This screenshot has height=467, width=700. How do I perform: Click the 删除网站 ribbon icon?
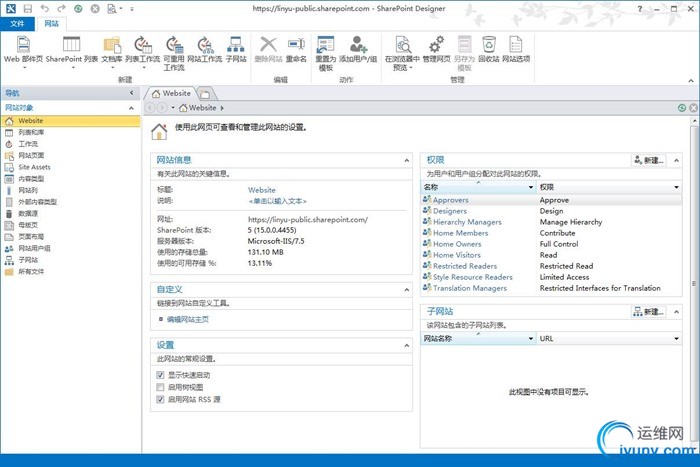pyautogui.click(x=268, y=45)
